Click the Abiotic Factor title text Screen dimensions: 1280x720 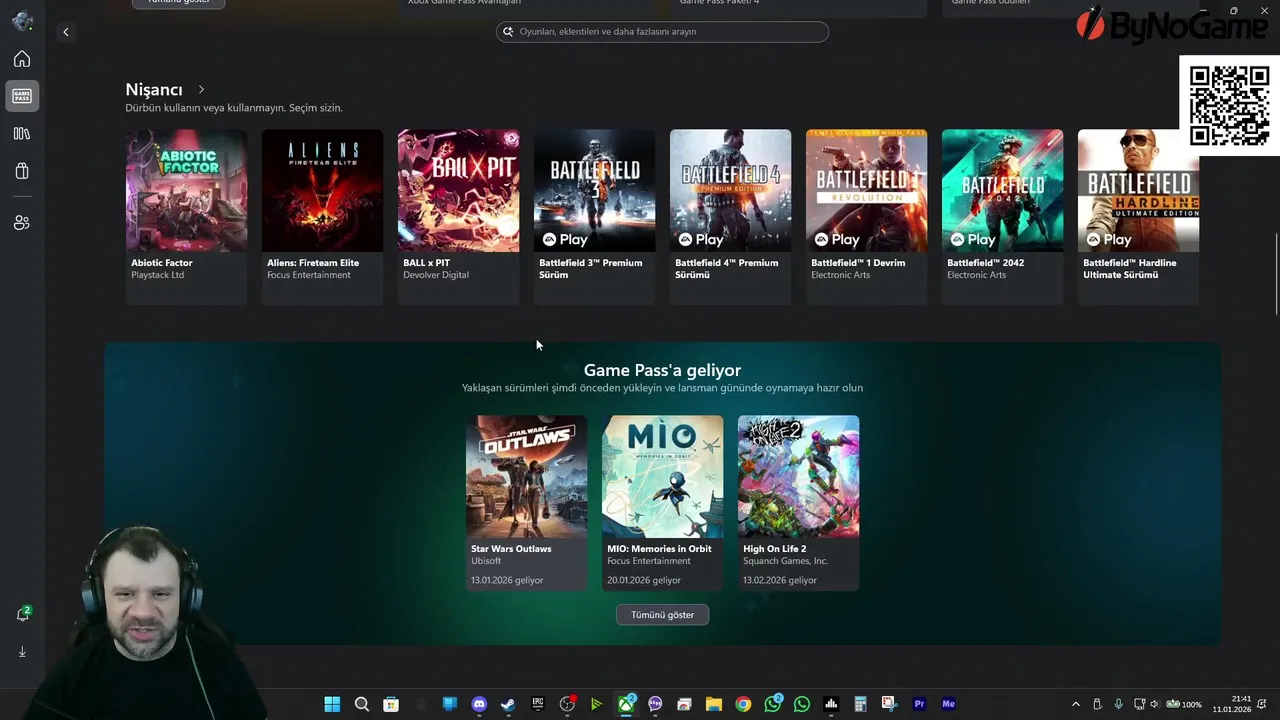[162, 263]
